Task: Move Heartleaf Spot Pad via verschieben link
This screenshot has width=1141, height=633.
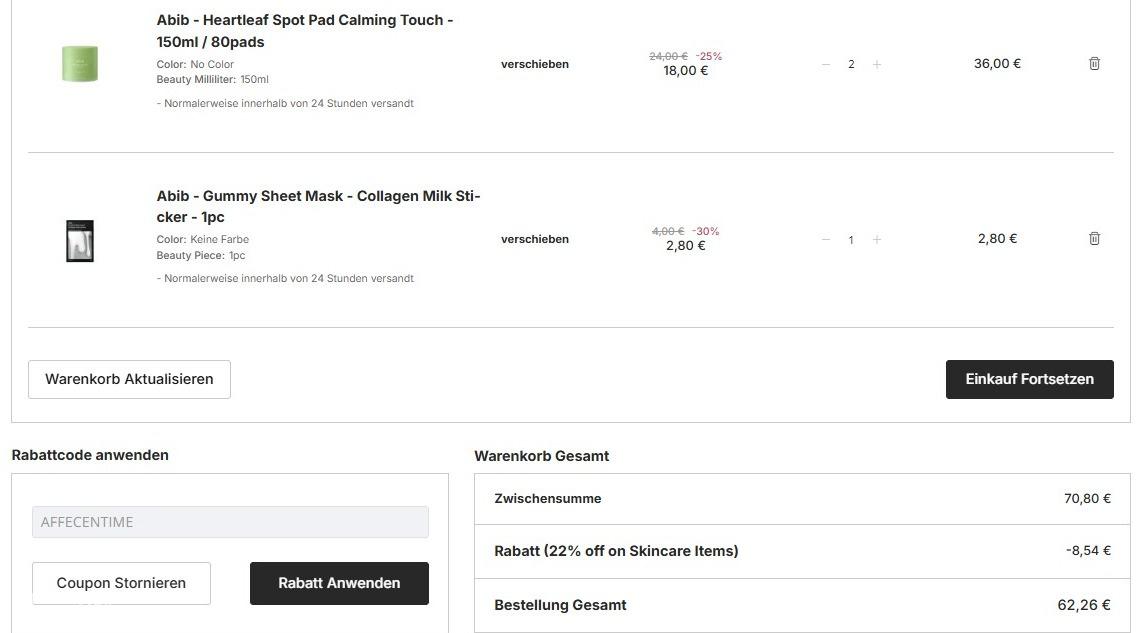Action: [535, 64]
